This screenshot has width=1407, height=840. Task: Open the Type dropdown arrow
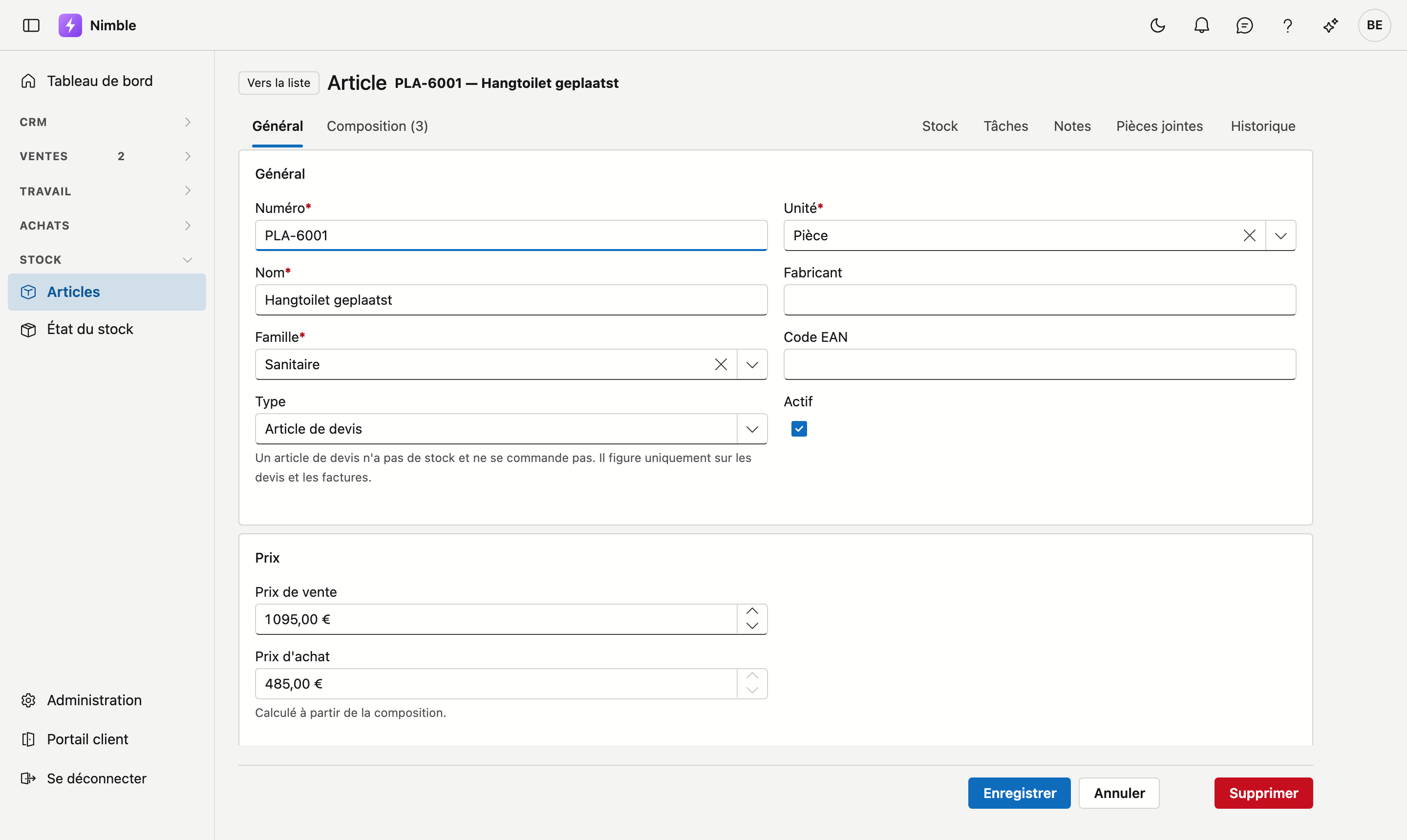pos(752,429)
